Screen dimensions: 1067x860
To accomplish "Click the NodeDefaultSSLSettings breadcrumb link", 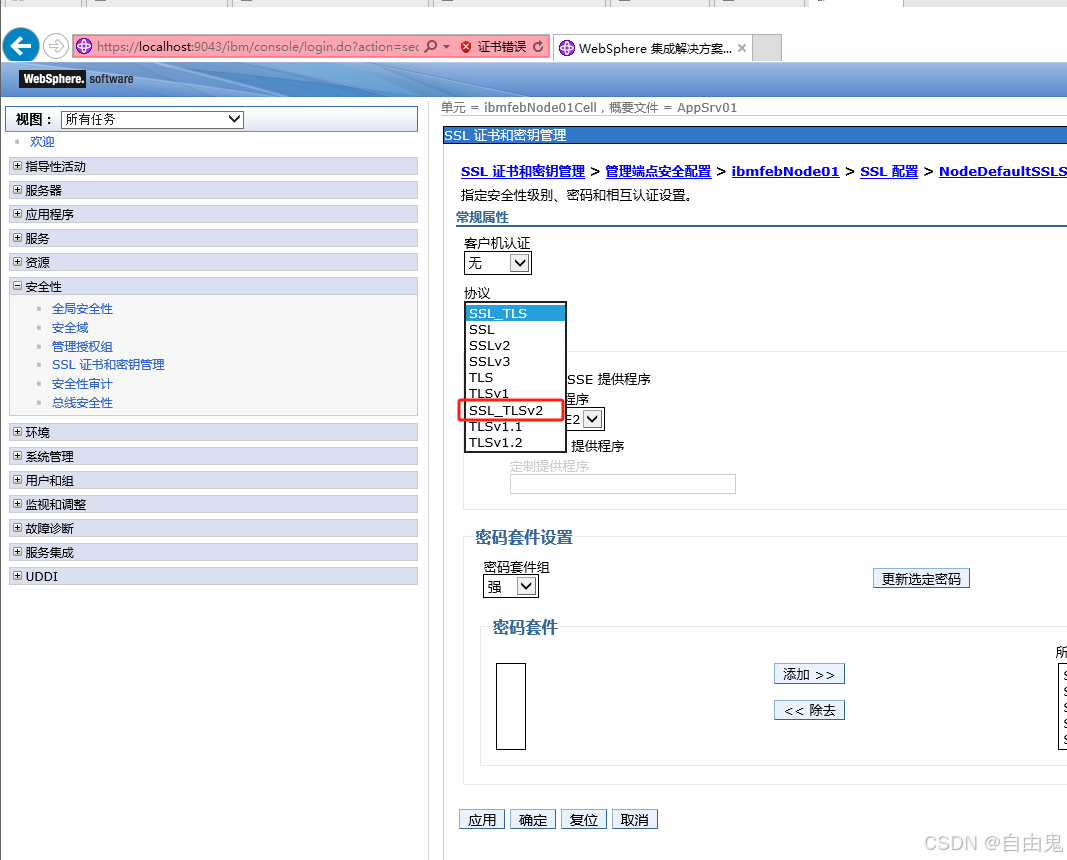I will click(x=1002, y=171).
